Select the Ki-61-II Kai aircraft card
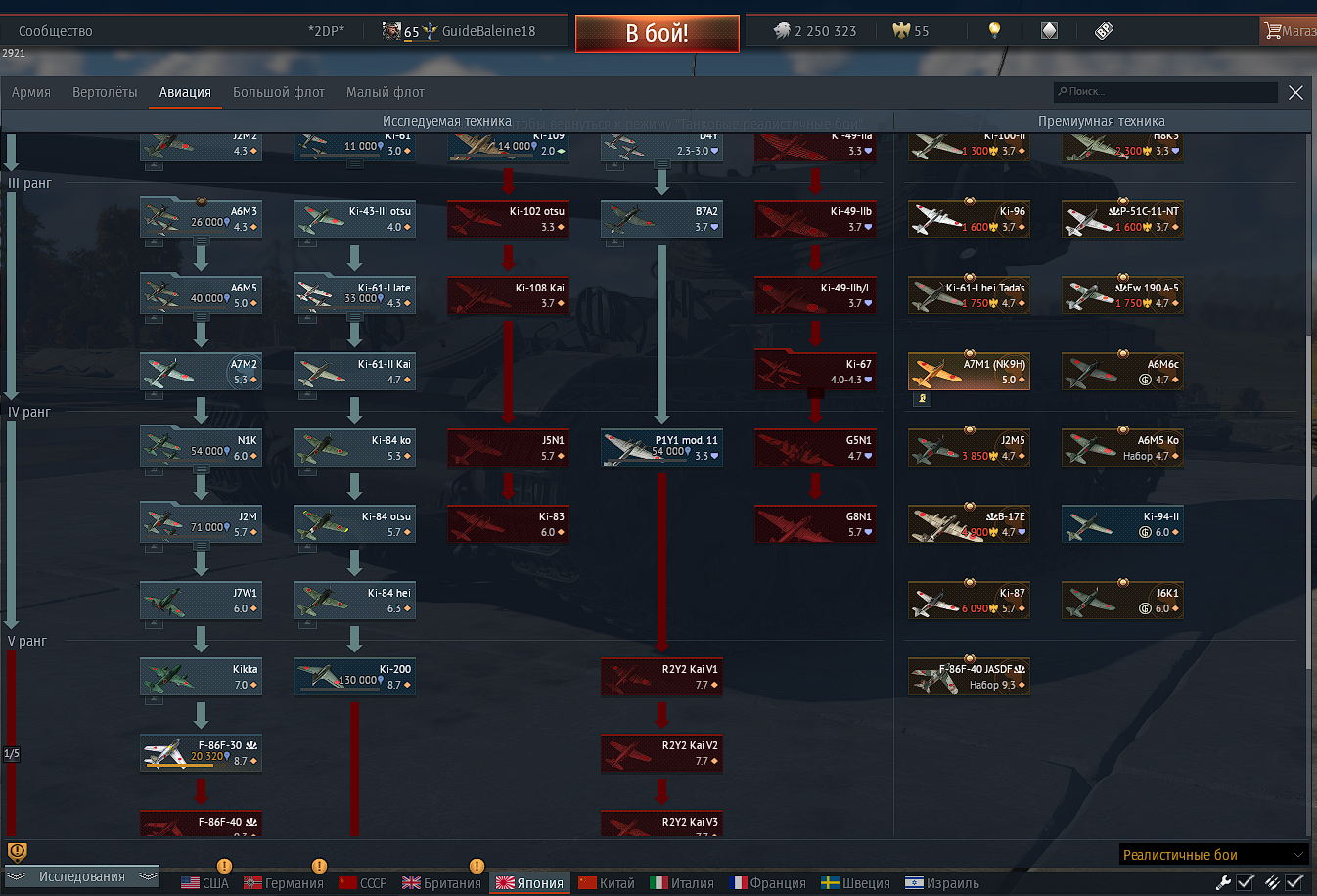Viewport: 1317px width, 896px height. (x=354, y=371)
